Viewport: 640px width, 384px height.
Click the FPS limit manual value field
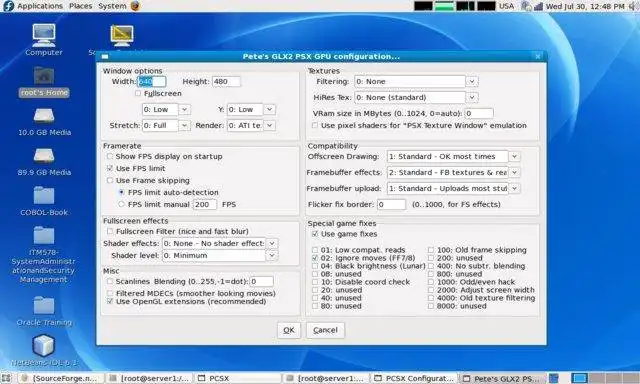[x=205, y=204]
